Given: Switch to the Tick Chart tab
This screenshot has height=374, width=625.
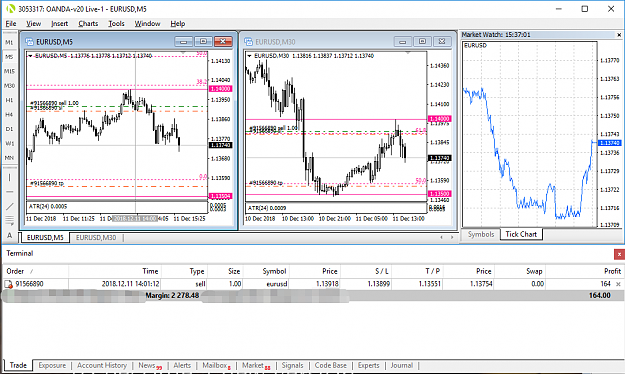Looking at the screenshot, I should point(521,234).
